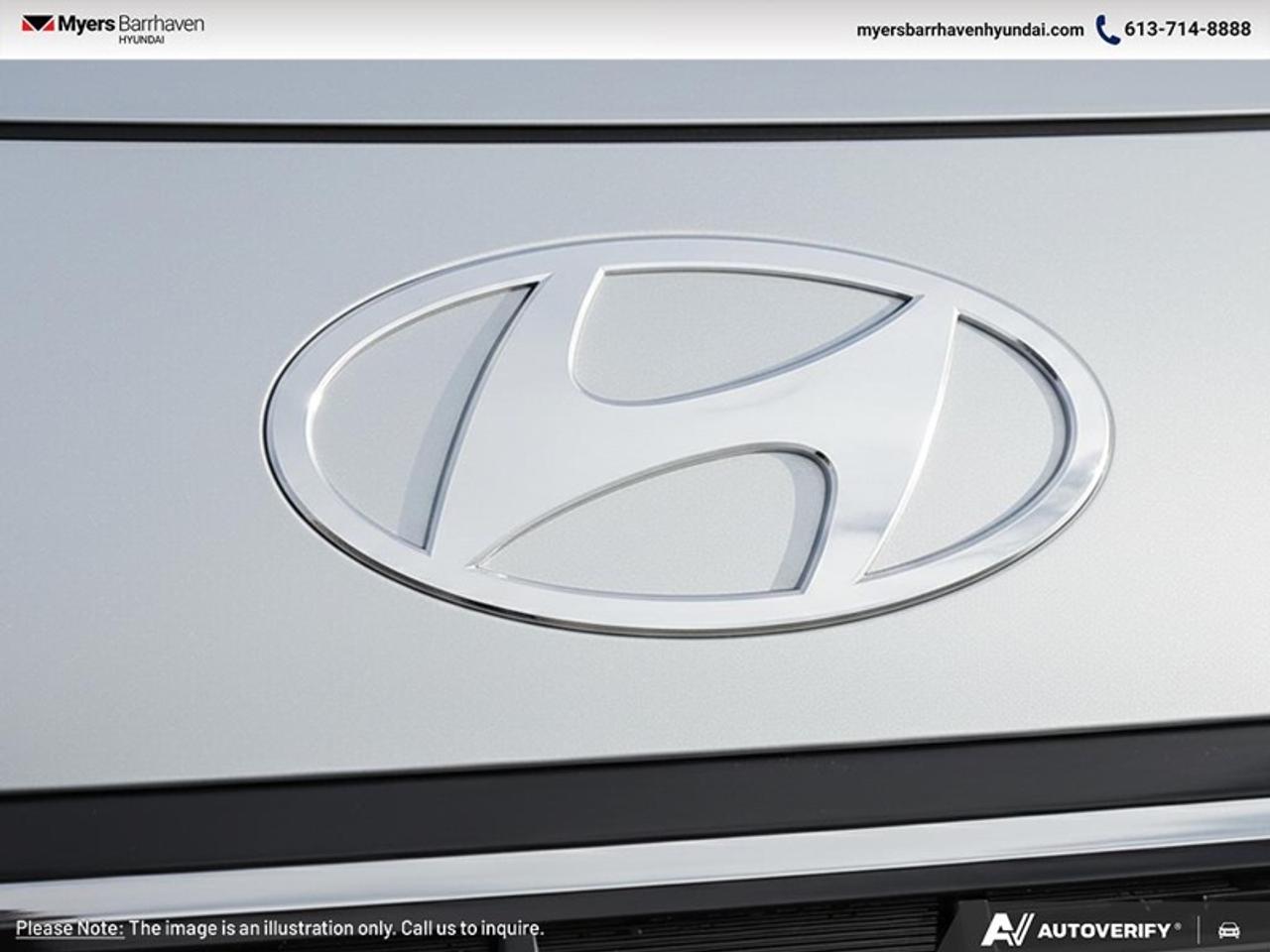
Task: Click the phone handset icon
Action: coord(1107,30)
